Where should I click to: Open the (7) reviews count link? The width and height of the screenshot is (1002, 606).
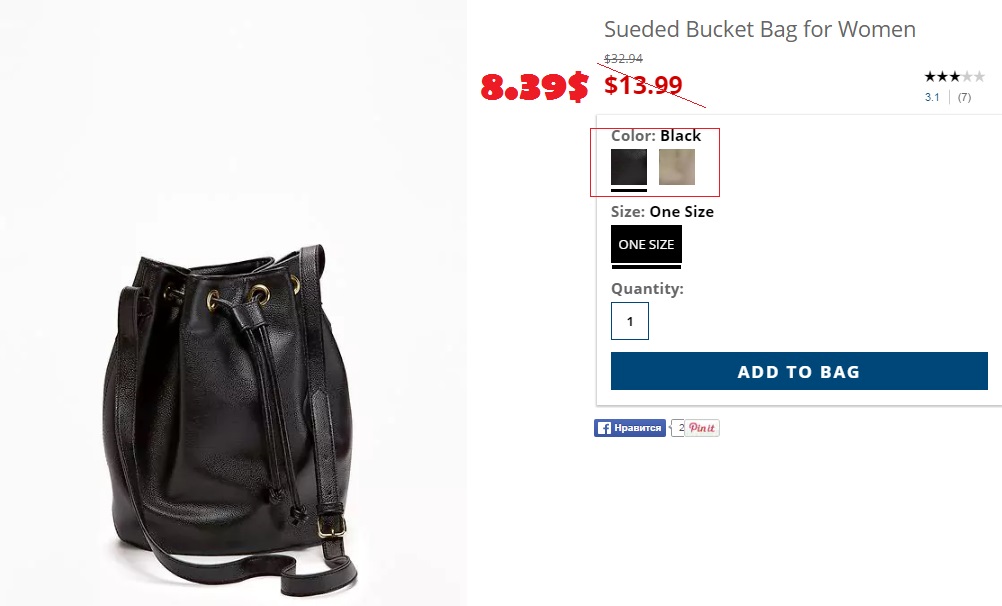click(964, 97)
